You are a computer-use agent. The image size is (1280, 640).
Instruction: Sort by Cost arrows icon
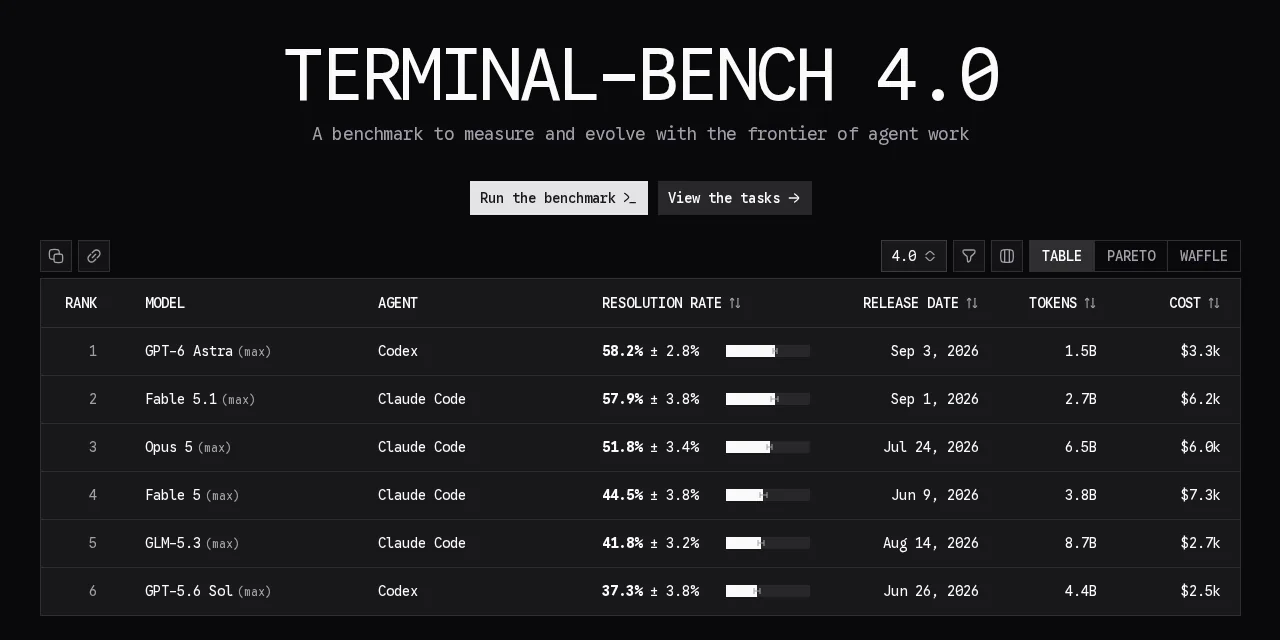1214,303
